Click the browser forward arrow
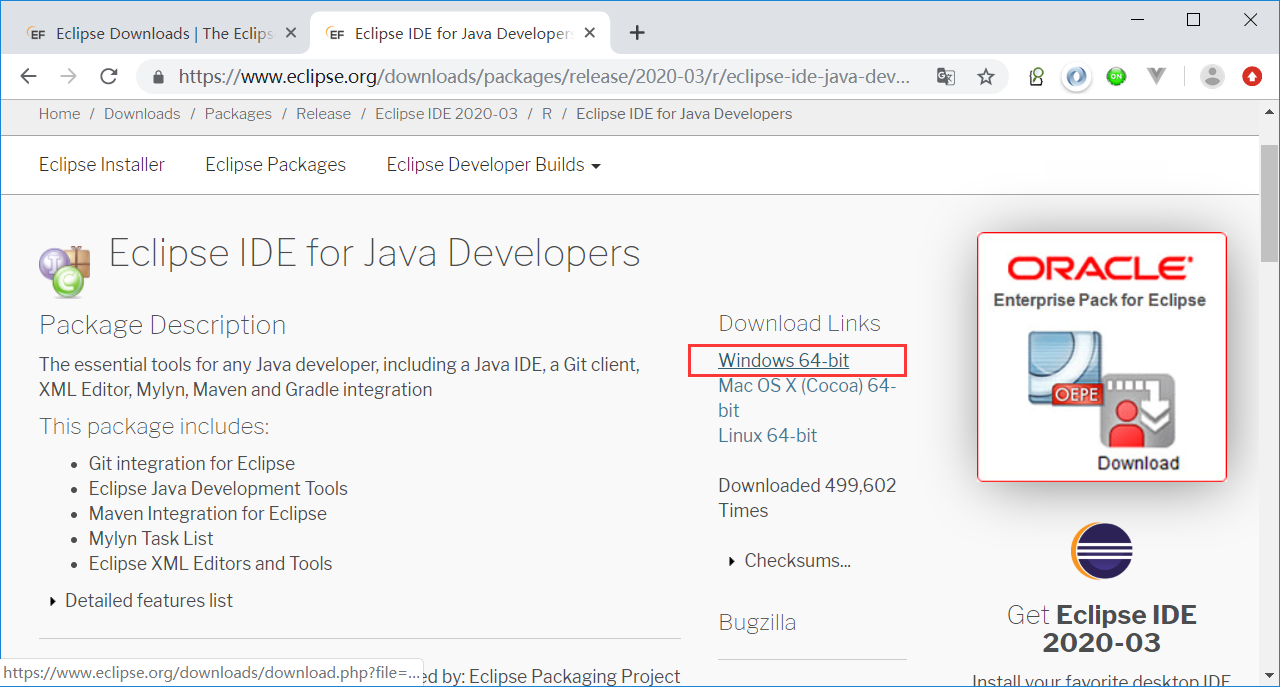This screenshot has width=1280, height=687. 68,76
